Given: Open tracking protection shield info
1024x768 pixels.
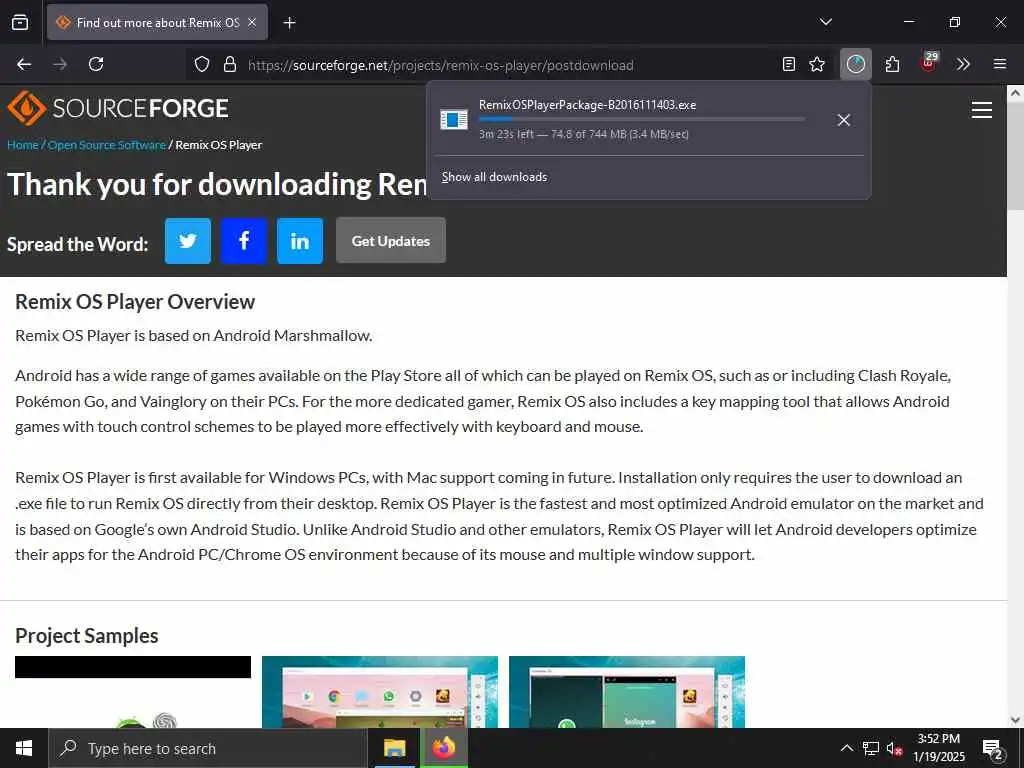Looking at the screenshot, I should point(202,65).
